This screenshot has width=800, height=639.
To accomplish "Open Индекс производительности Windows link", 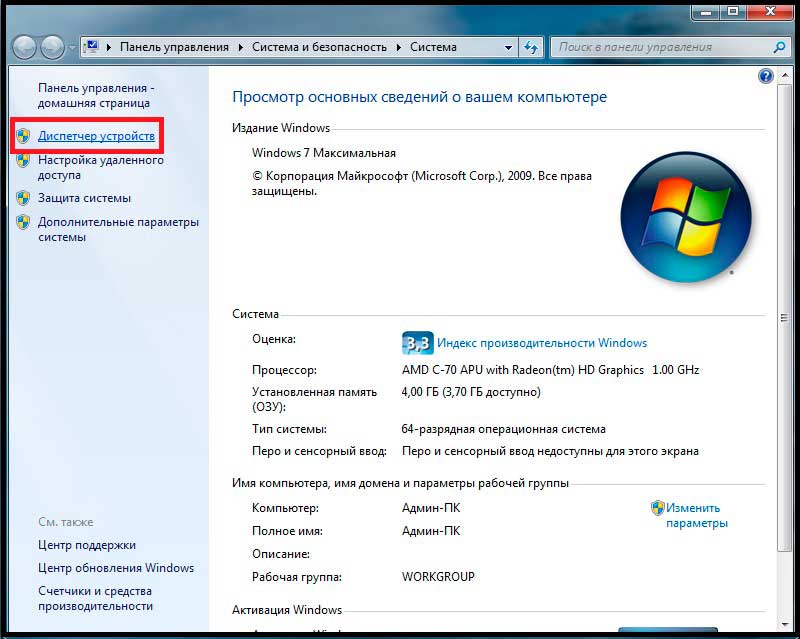I will (541, 343).
